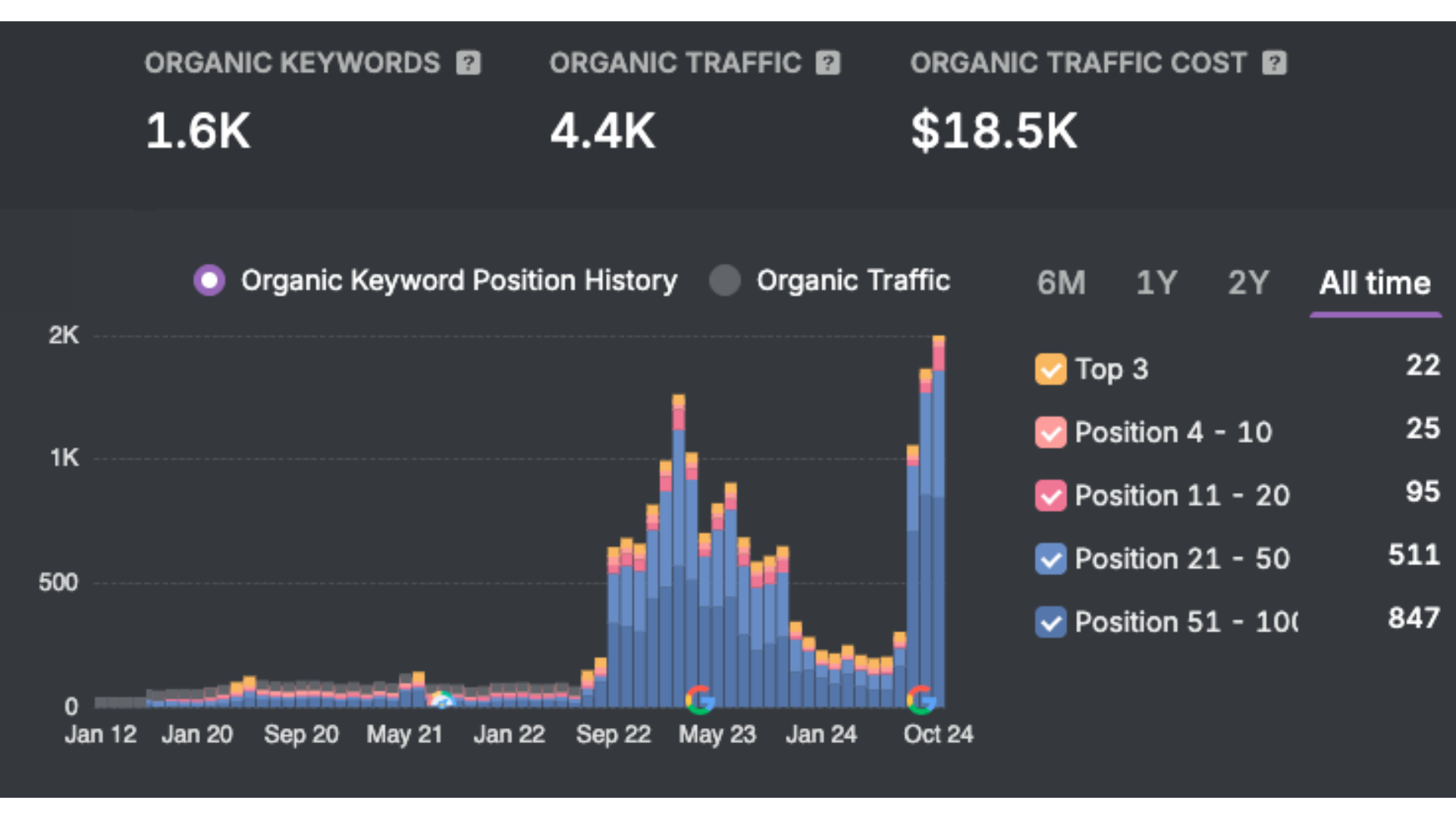Disable the Position 21 - 50 checkbox
The width and height of the screenshot is (1456, 819).
1050,559
